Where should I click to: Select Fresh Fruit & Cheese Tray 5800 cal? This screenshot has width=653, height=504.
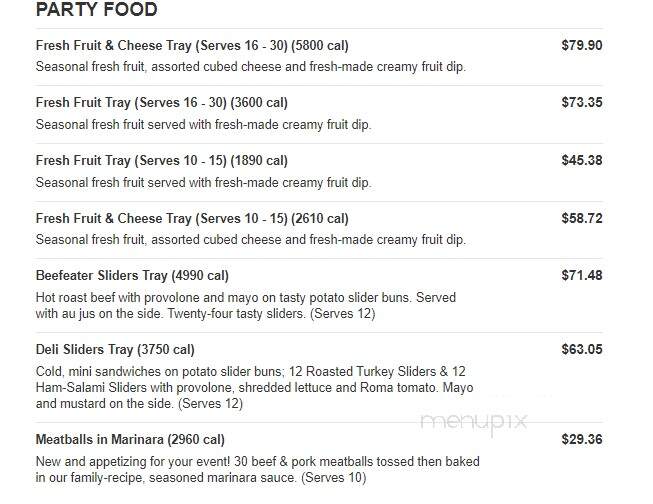[192, 45]
